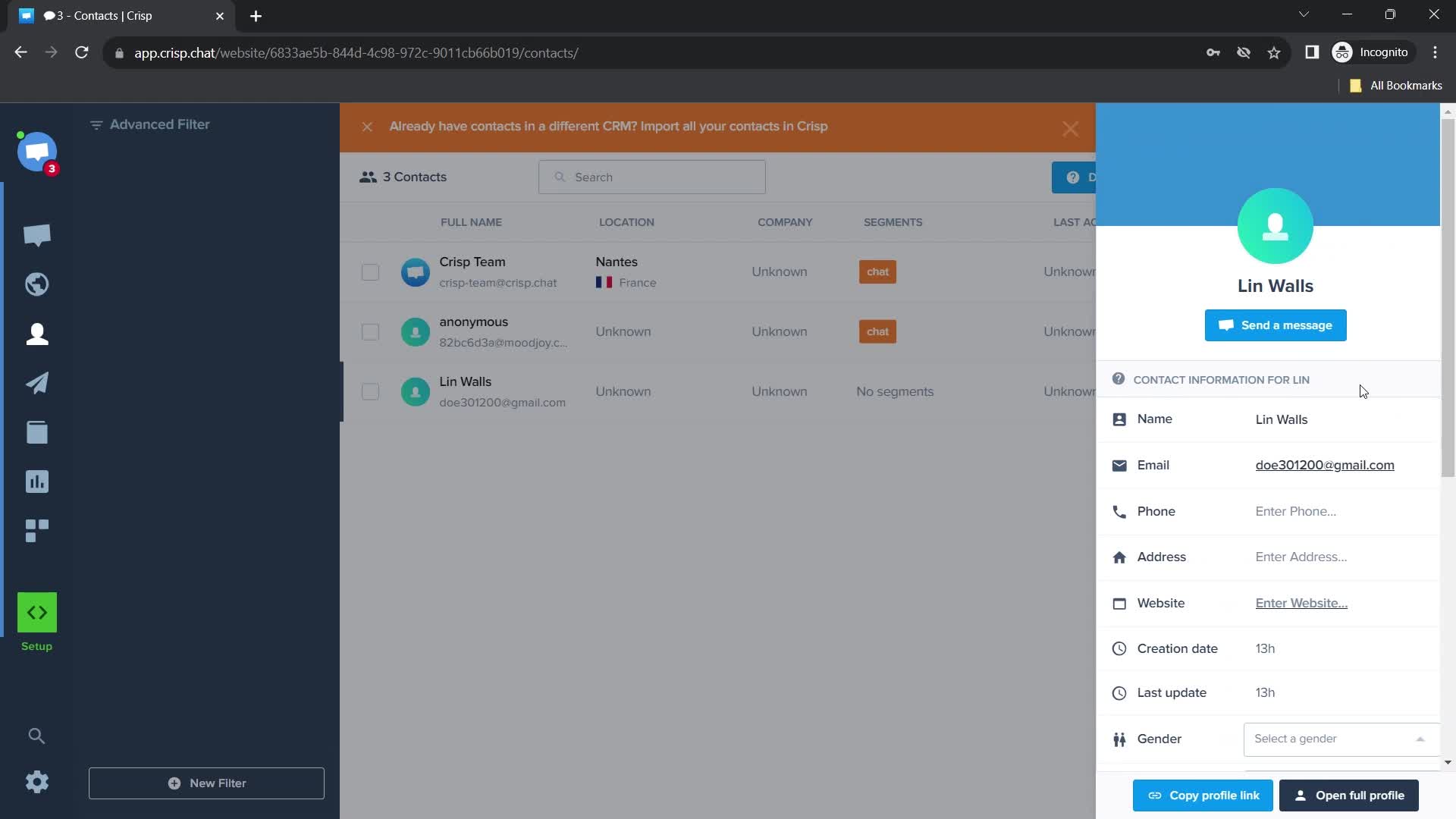Image resolution: width=1456 pixels, height=819 pixels.
Task: Click the Send a message button
Action: 1276,325
